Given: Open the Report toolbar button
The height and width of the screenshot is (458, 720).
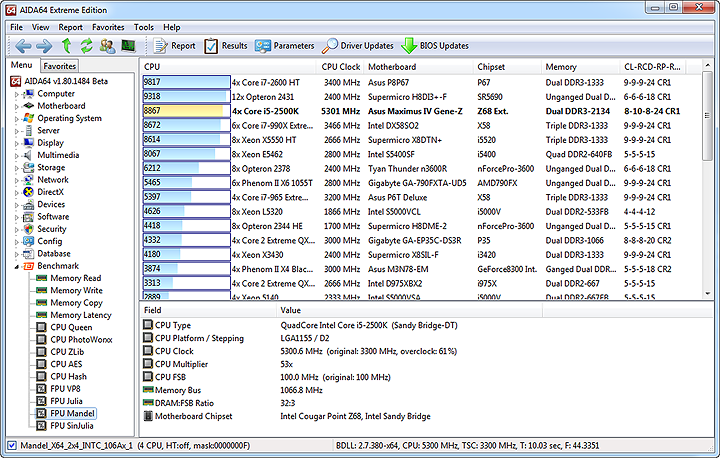Looking at the screenshot, I should pyautogui.click(x=174, y=46).
